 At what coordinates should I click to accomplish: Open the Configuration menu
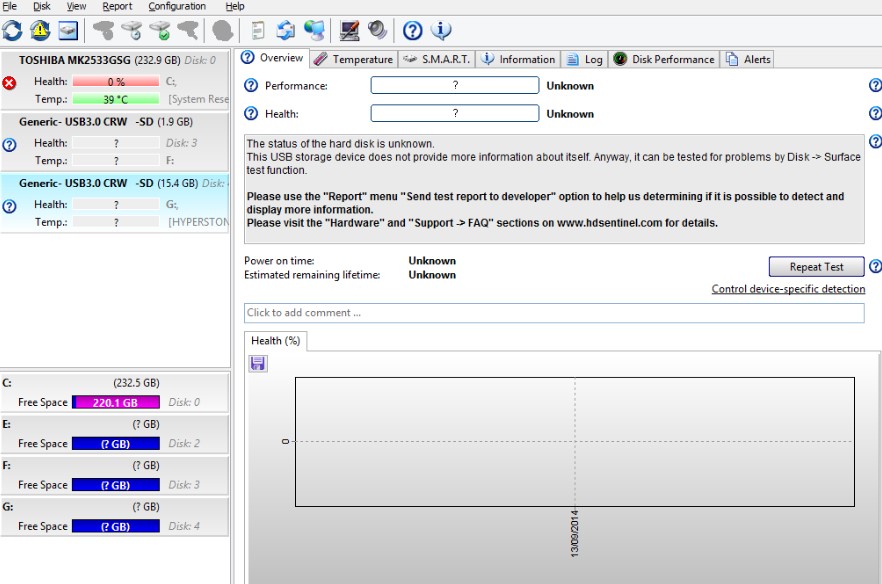[x=177, y=7]
